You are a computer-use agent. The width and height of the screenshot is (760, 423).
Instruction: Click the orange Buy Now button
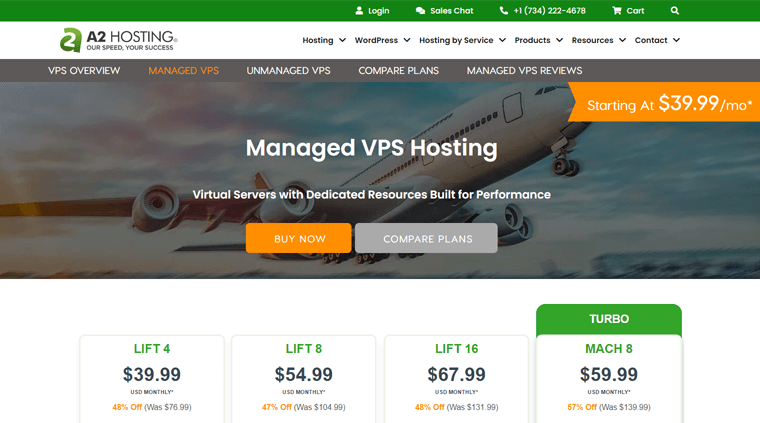299,238
